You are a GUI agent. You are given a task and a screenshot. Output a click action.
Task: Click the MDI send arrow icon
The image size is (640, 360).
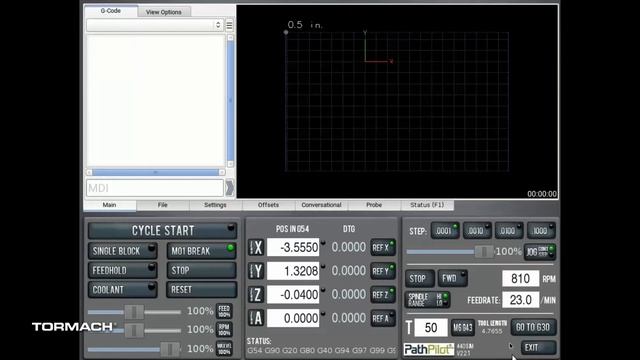(229, 188)
